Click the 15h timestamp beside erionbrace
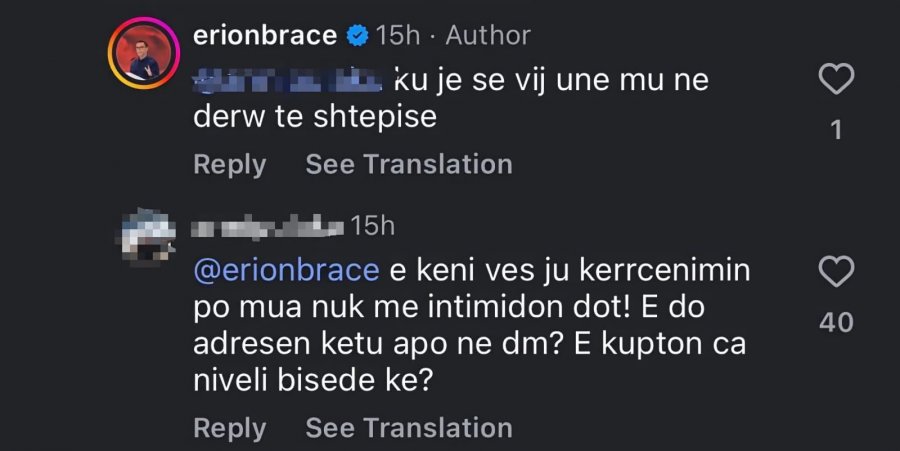 pyautogui.click(x=398, y=36)
